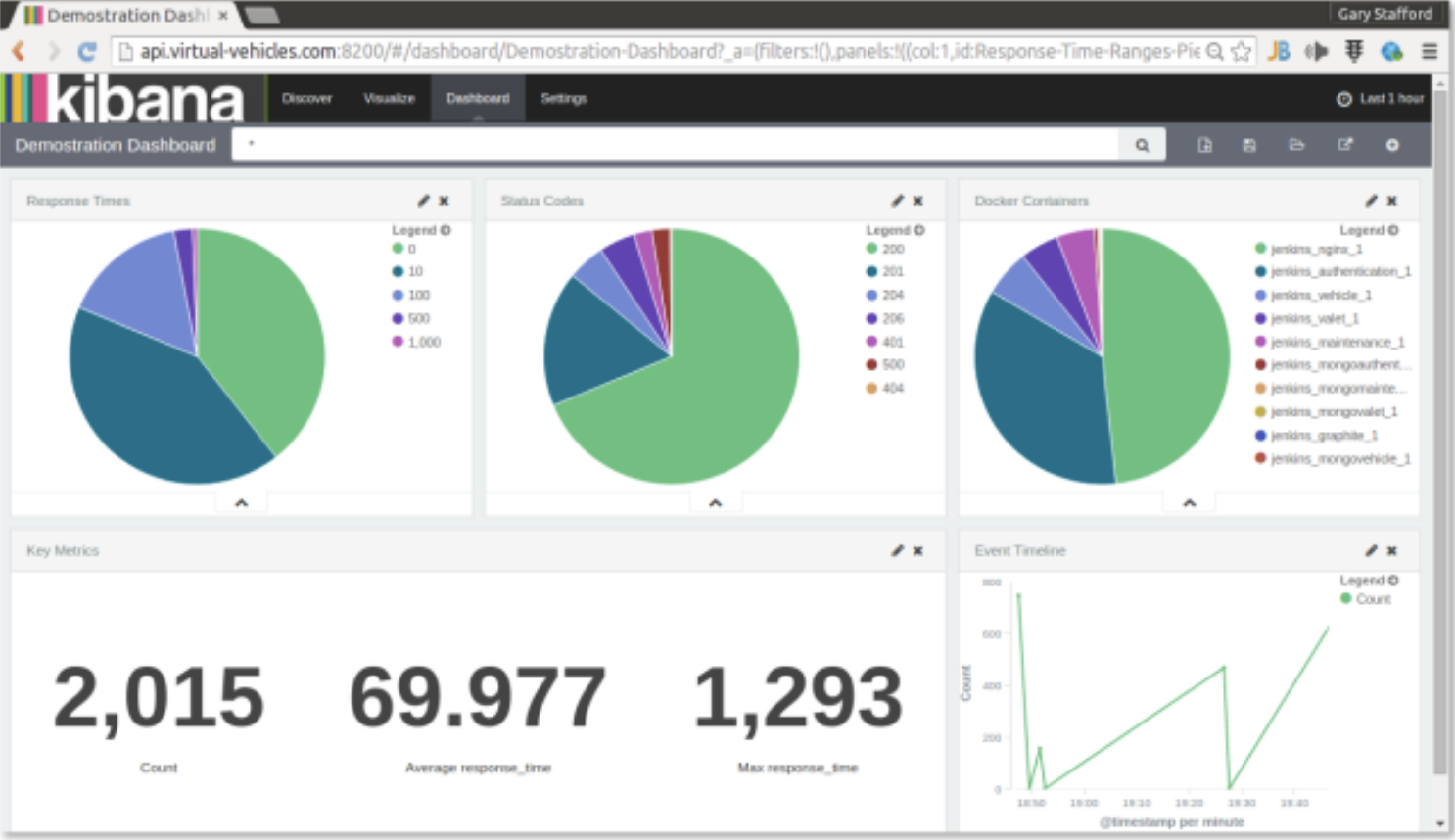Click Count legend entry in Event Timeline
The height and width of the screenshot is (840, 1455).
point(1365,599)
